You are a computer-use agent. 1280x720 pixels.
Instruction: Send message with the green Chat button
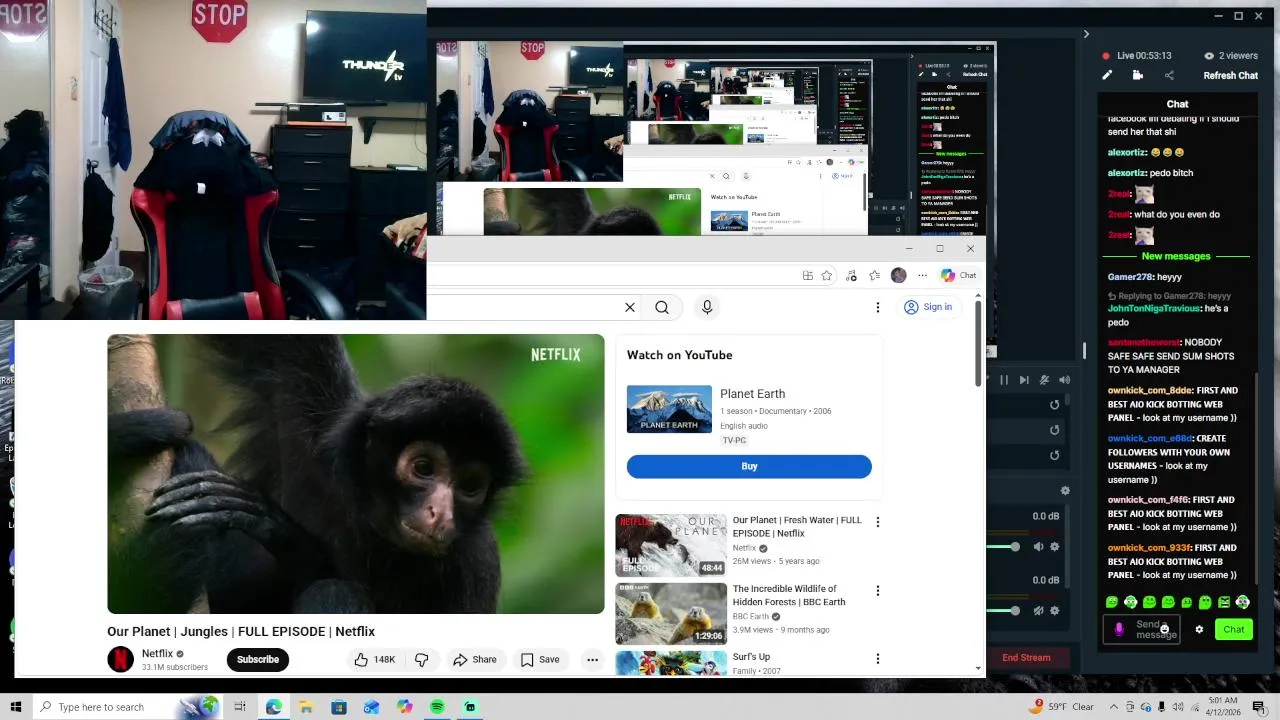tap(1234, 629)
